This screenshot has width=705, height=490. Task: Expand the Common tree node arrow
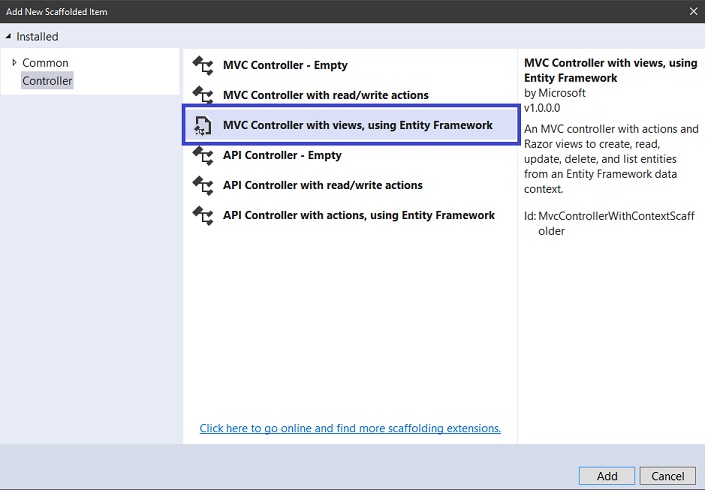[x=14, y=62]
